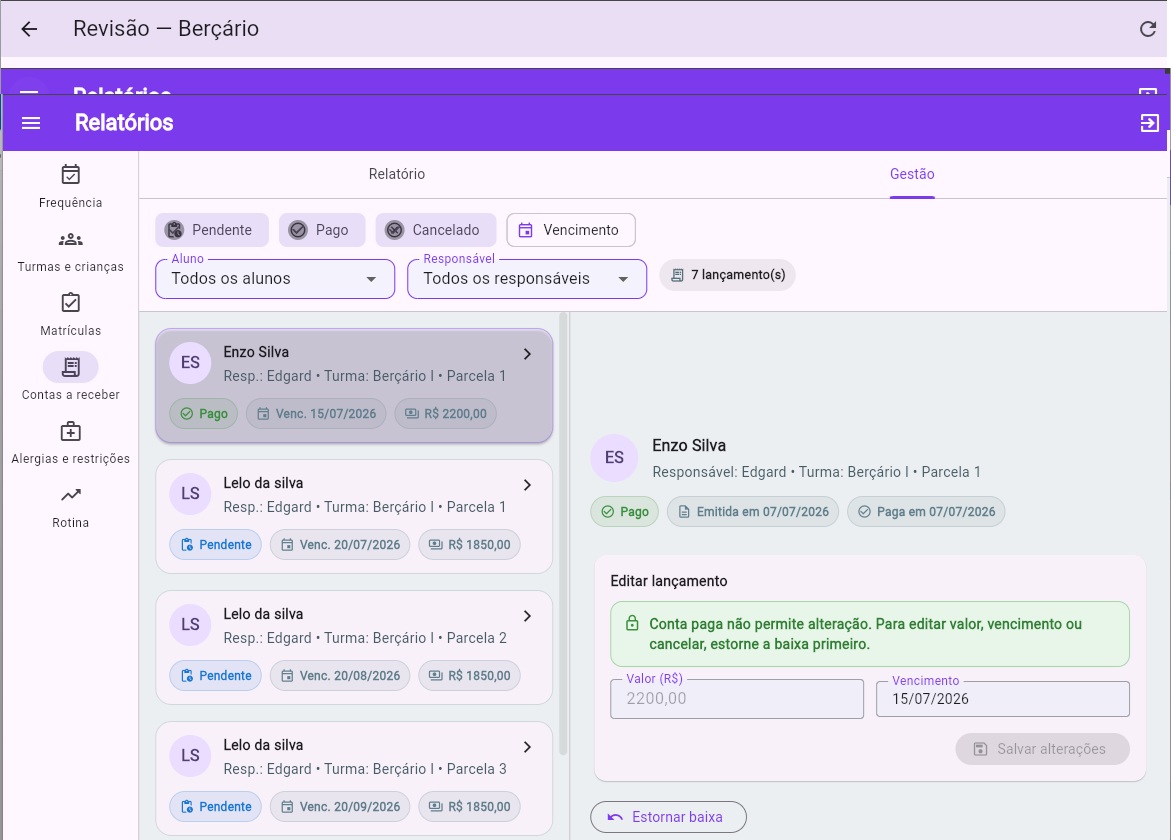Viewport: 1171px width, 840px height.
Task: Click the lock icon in the green notice
Action: (x=632, y=623)
